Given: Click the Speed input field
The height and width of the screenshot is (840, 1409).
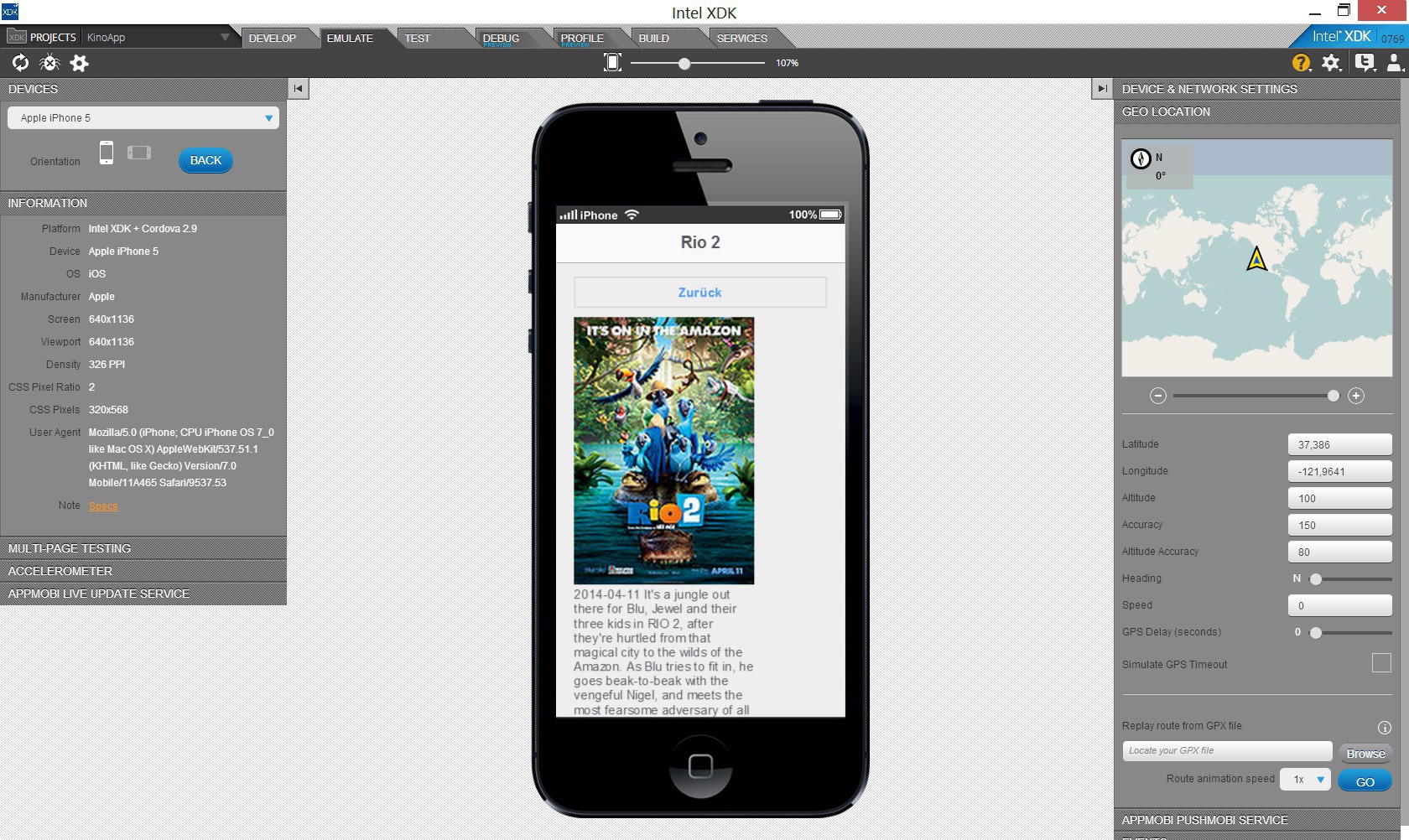Looking at the screenshot, I should 1340,605.
